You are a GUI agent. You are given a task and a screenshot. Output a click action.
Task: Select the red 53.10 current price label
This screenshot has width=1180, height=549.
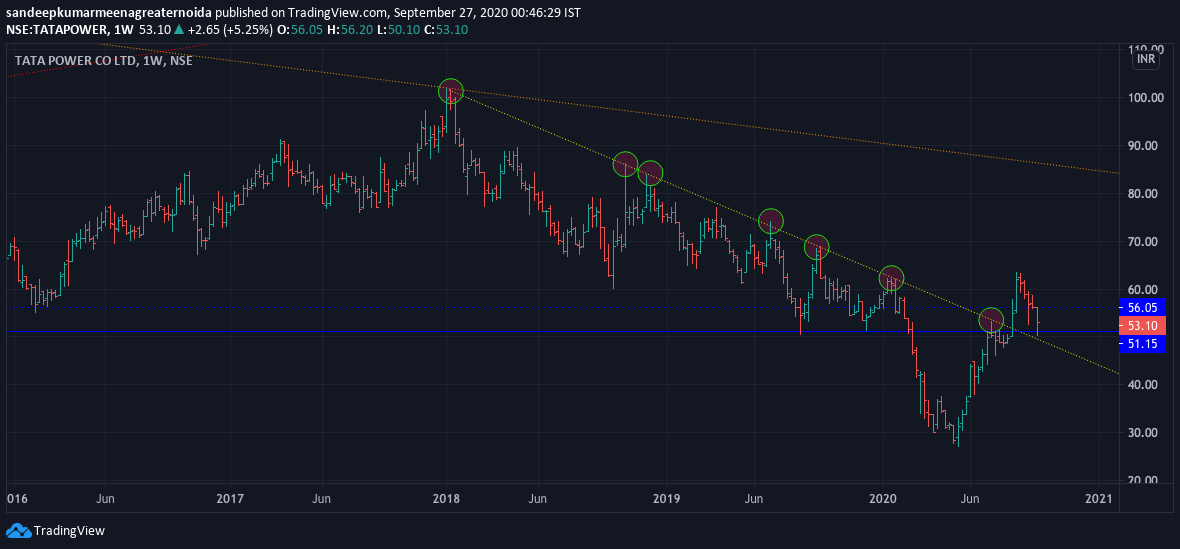(1142, 326)
